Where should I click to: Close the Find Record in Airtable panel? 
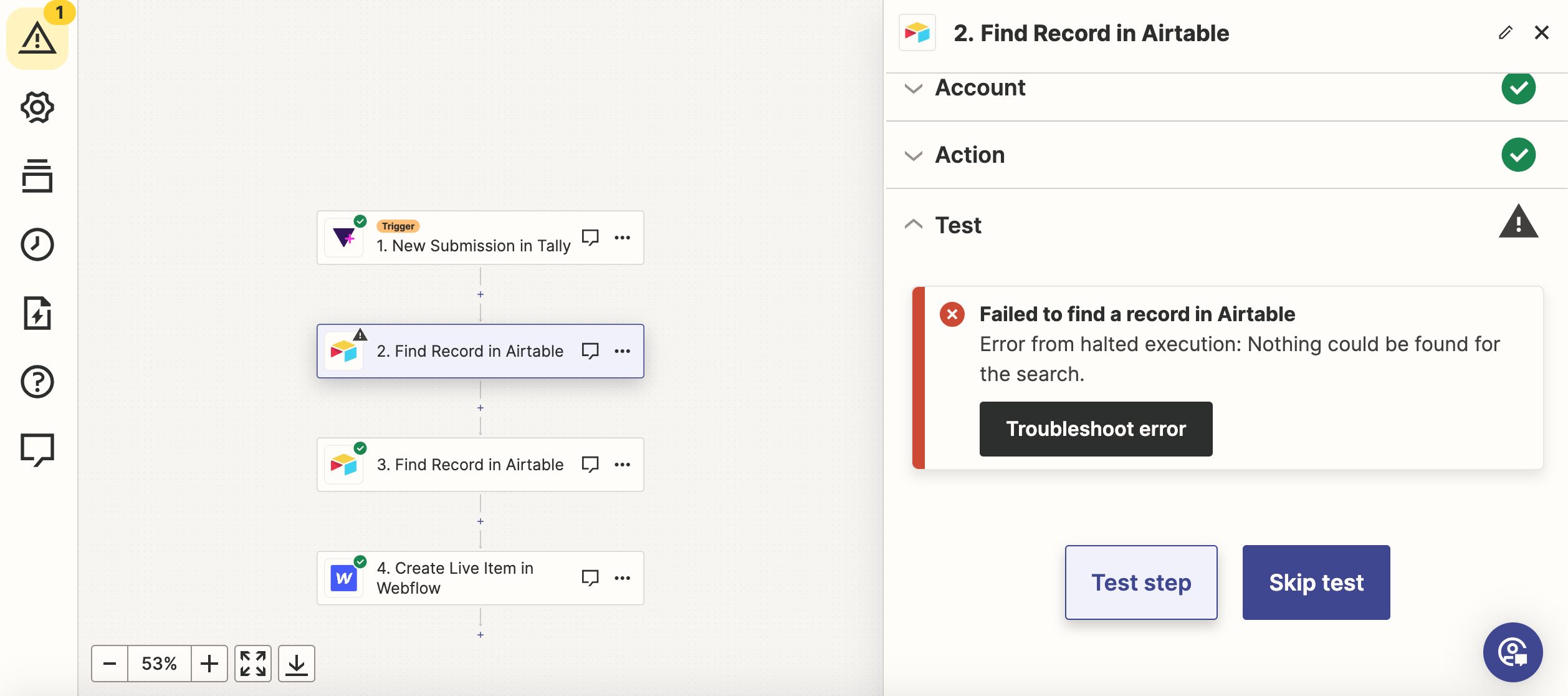point(1542,32)
